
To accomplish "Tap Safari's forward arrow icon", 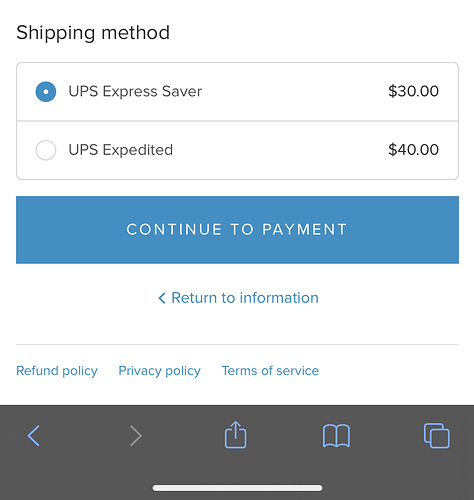I will 136,435.
